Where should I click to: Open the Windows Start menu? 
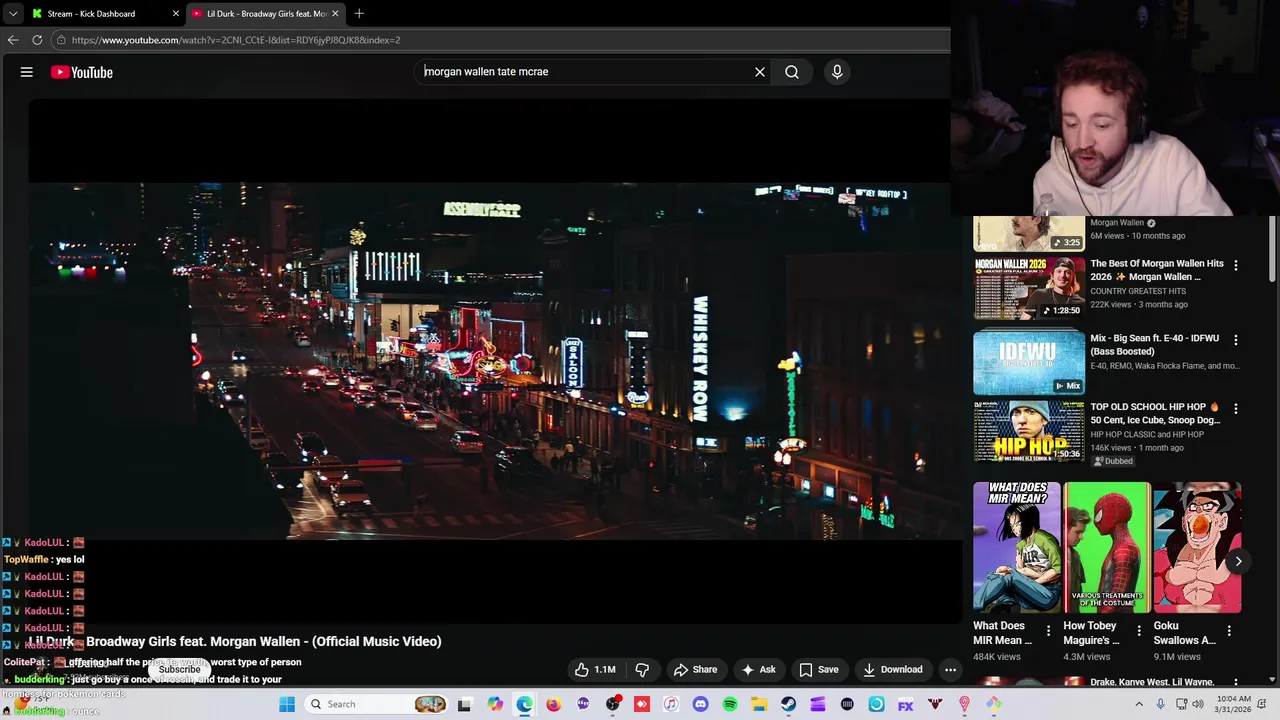287,704
